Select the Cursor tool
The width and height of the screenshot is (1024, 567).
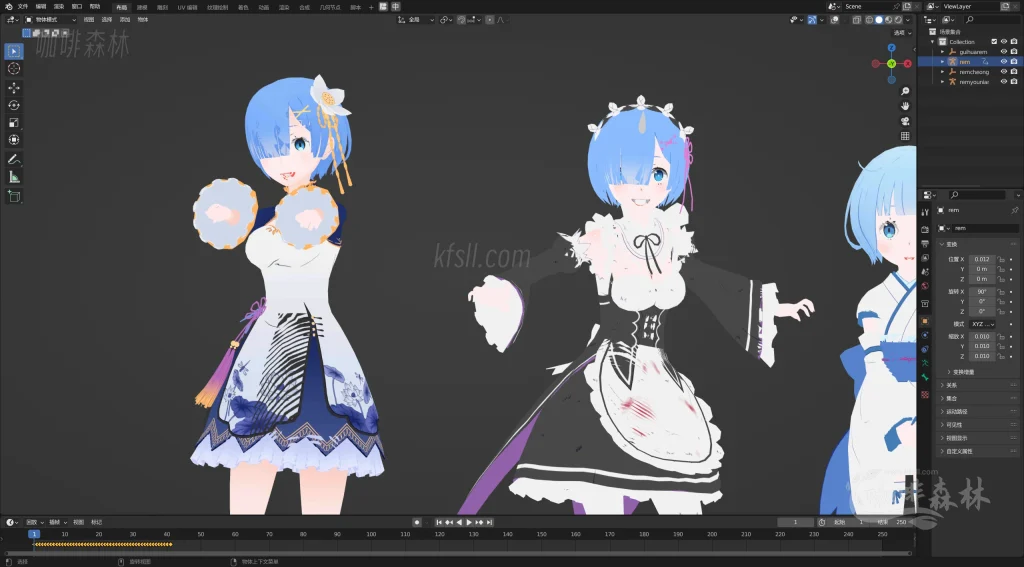pos(14,69)
